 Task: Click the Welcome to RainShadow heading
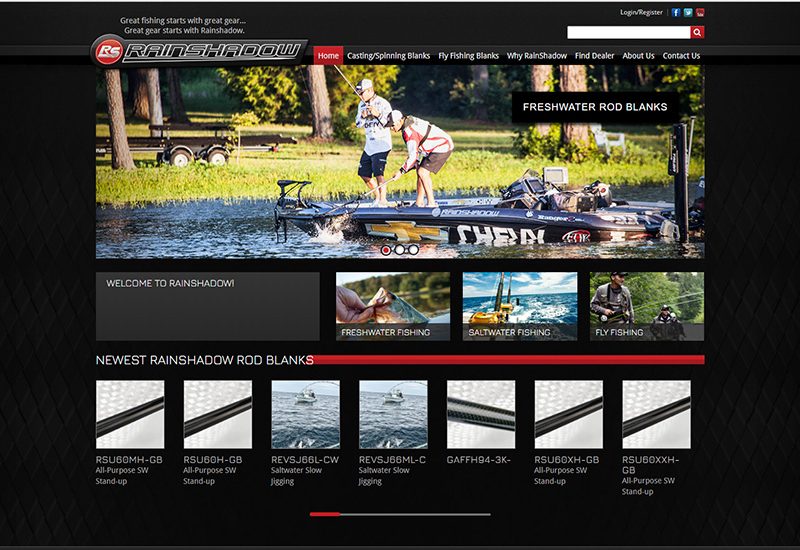tap(170, 283)
